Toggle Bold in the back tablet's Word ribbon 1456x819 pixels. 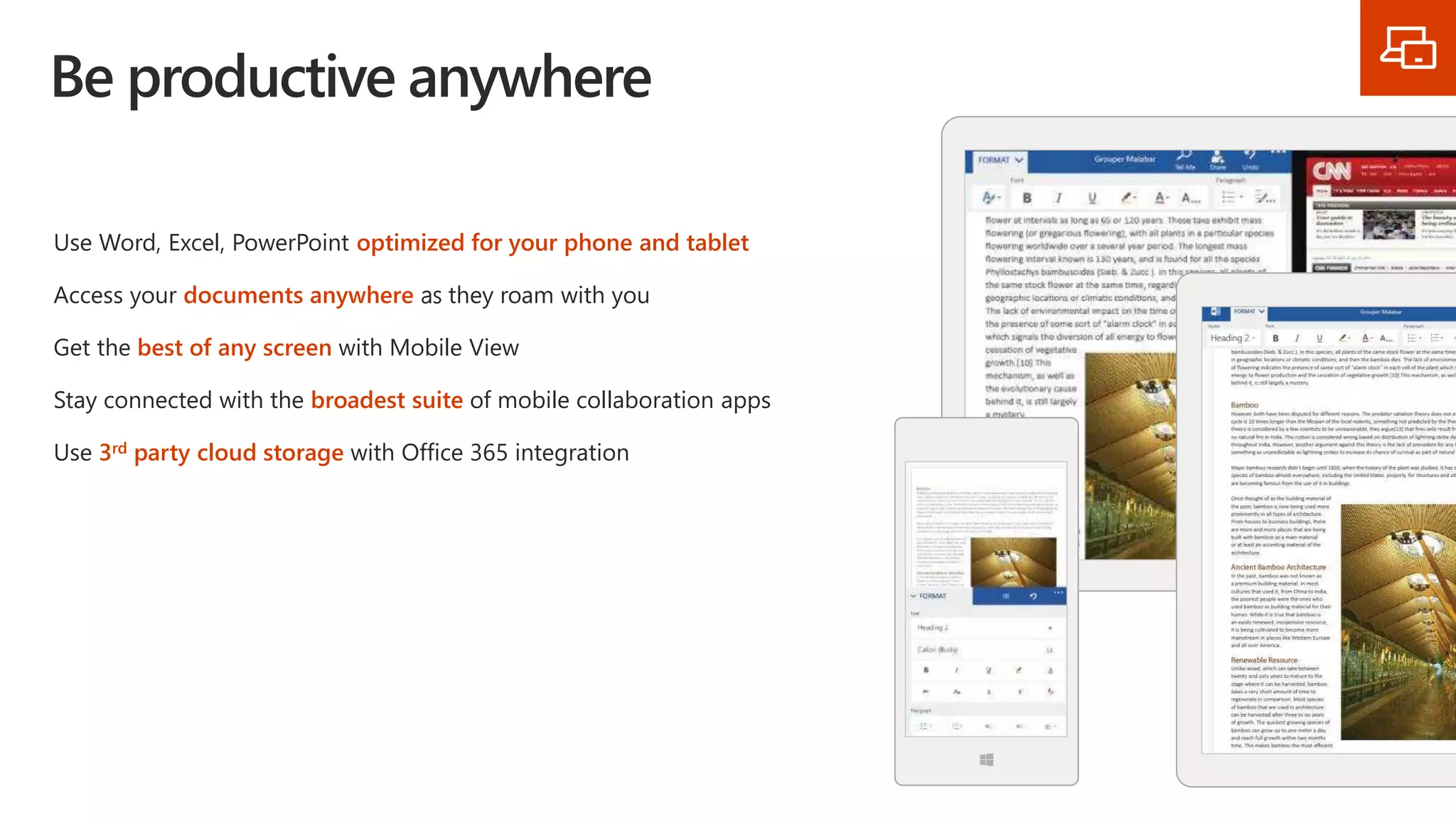(1027, 198)
